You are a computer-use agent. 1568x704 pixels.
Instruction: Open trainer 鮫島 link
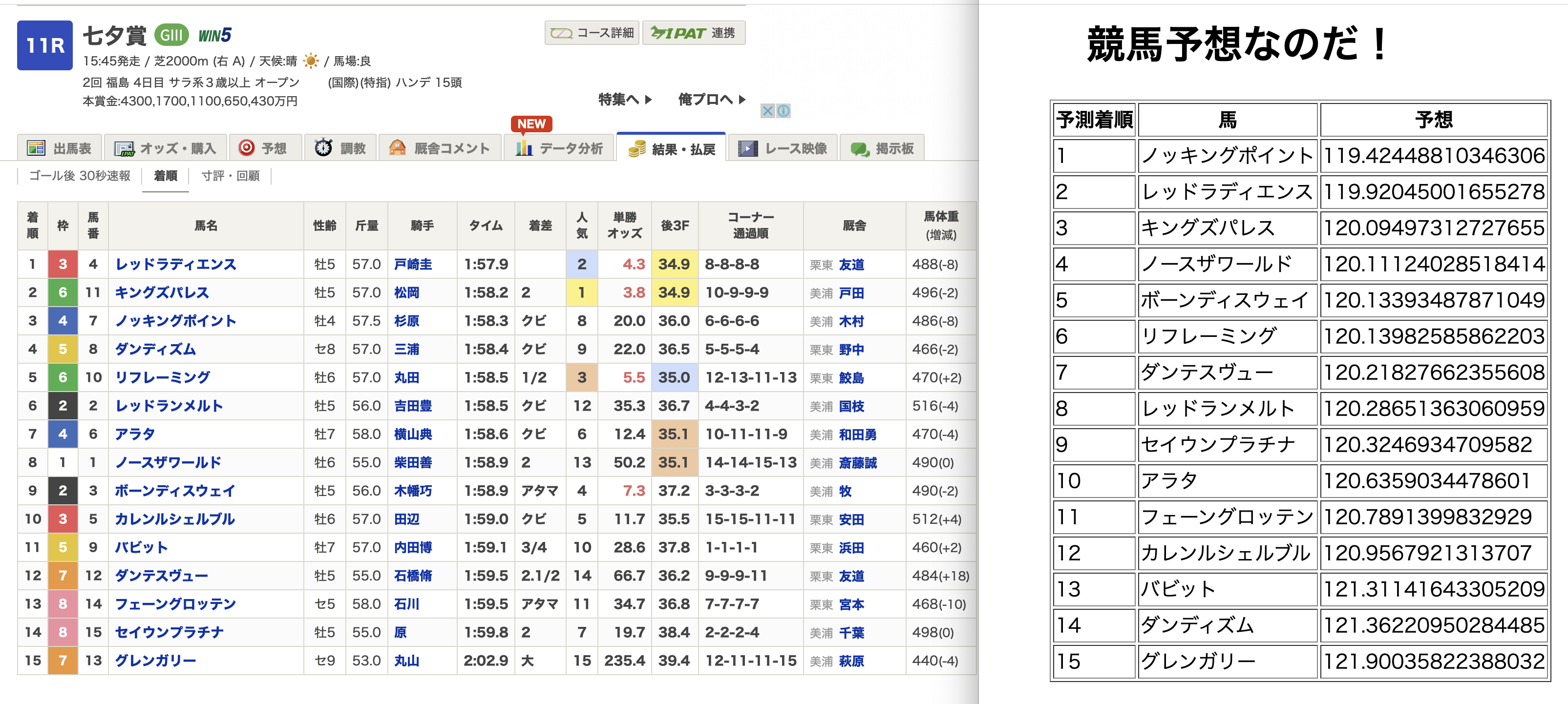851,378
